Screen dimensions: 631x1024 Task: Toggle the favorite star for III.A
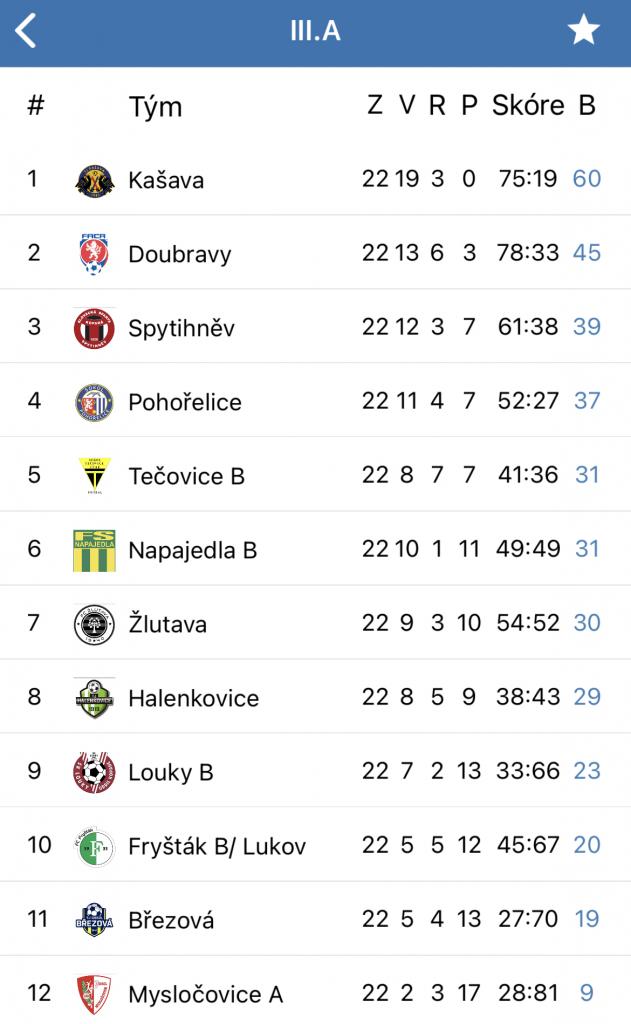(x=584, y=31)
